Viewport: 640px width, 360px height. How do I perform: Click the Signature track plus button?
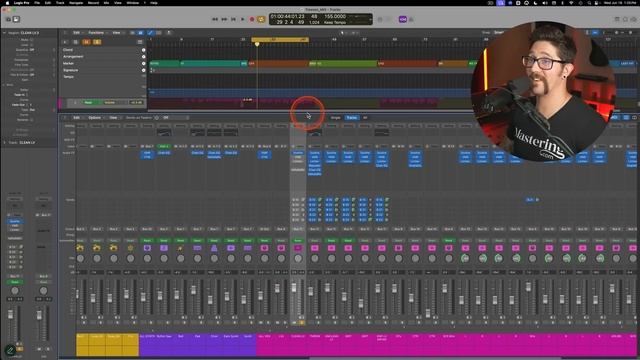pyautogui.click(x=144, y=70)
